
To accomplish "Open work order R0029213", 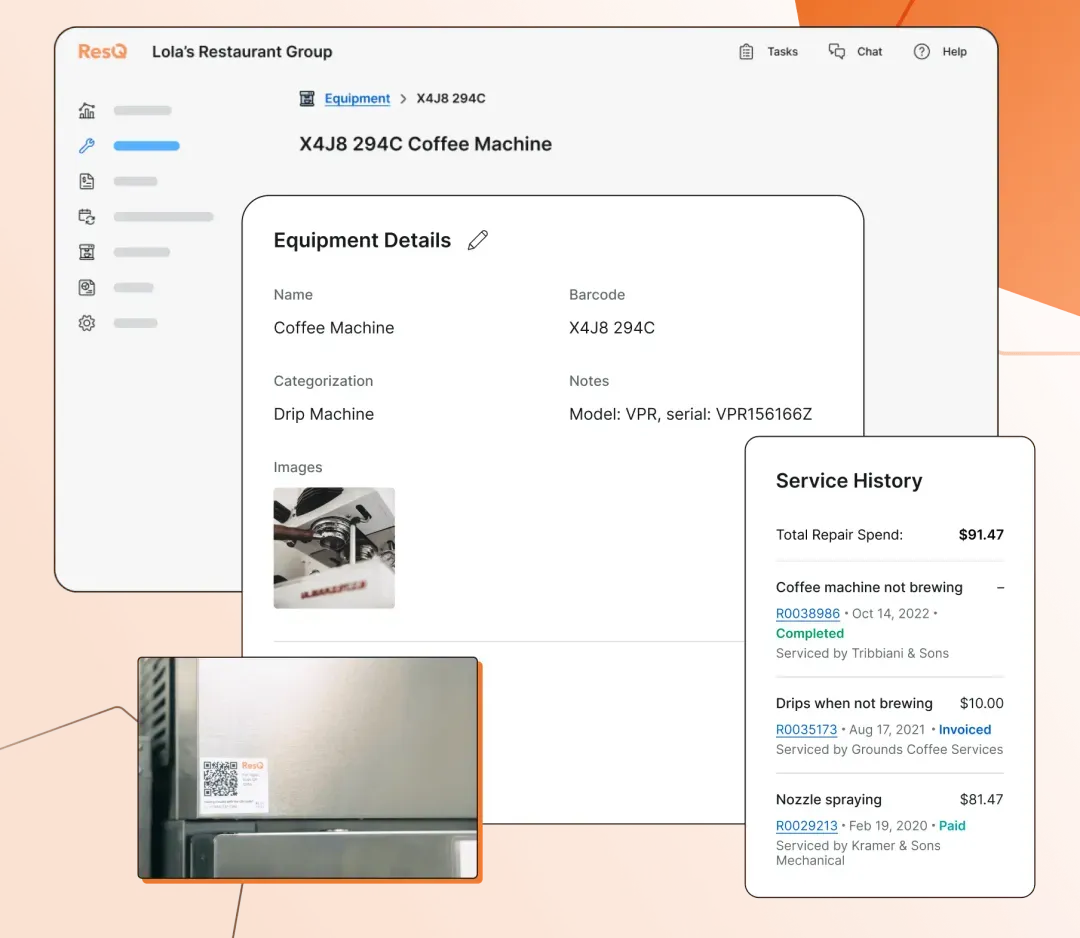I will (x=807, y=826).
